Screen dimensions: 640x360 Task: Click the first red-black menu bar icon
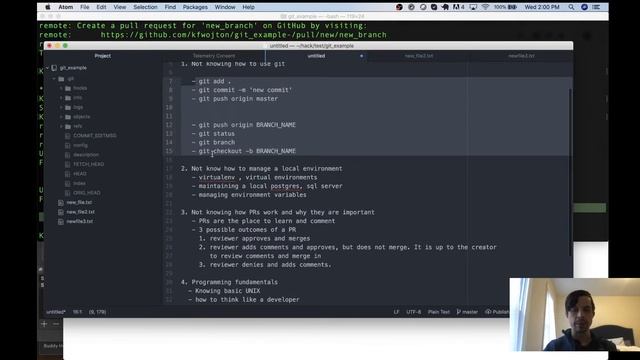(x=399, y=7)
